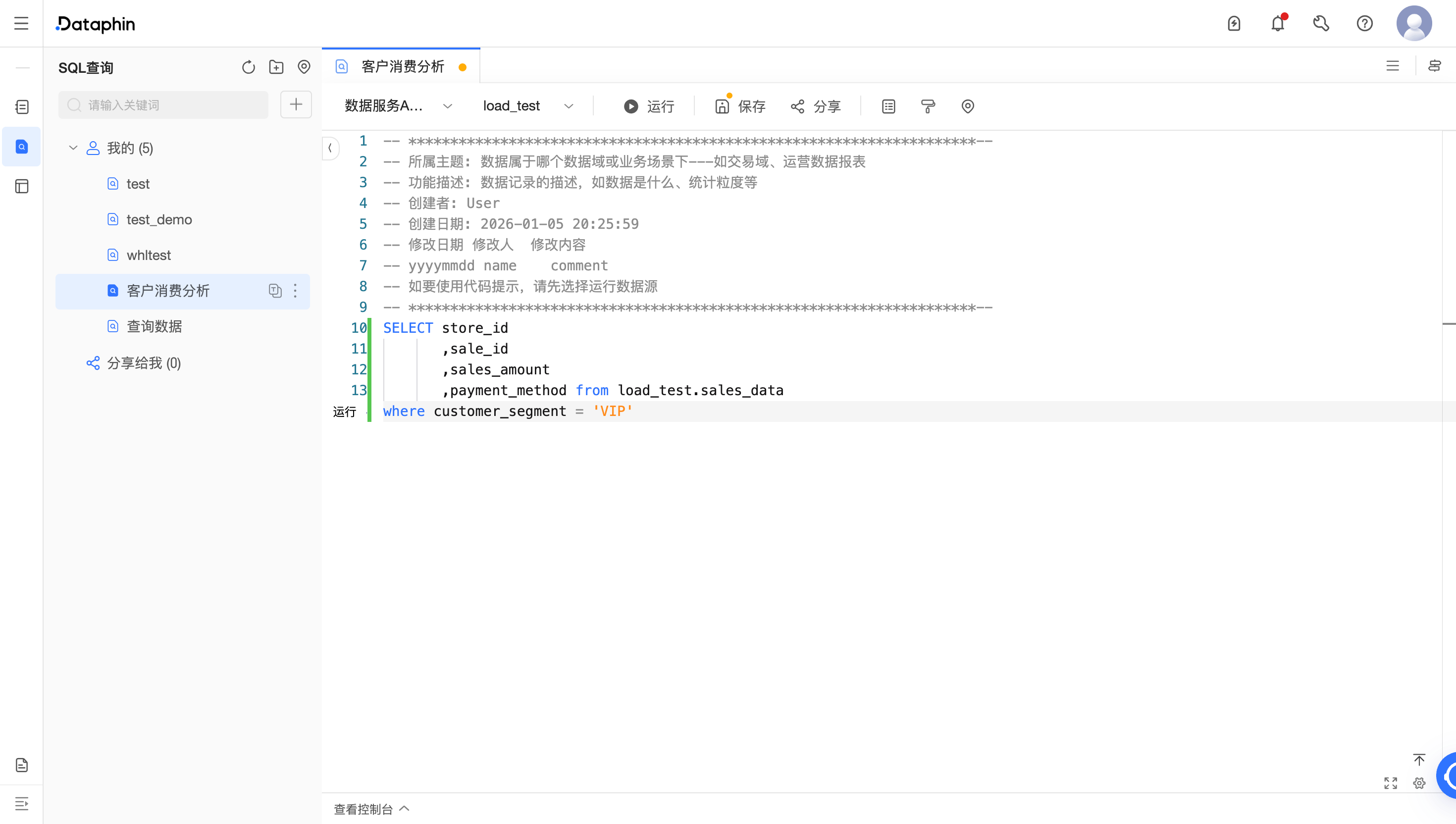The image size is (1456, 824).
Task: Click the wrench tools icon
Action: point(1321,24)
